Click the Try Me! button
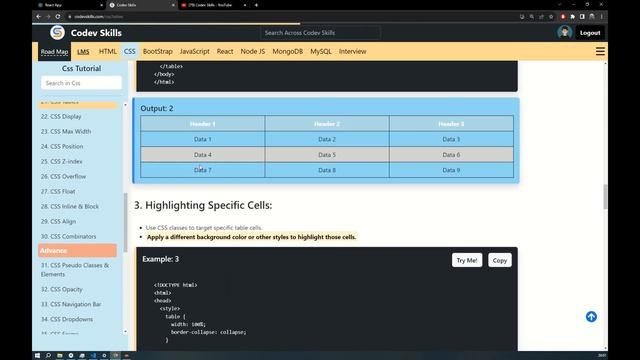 467,260
